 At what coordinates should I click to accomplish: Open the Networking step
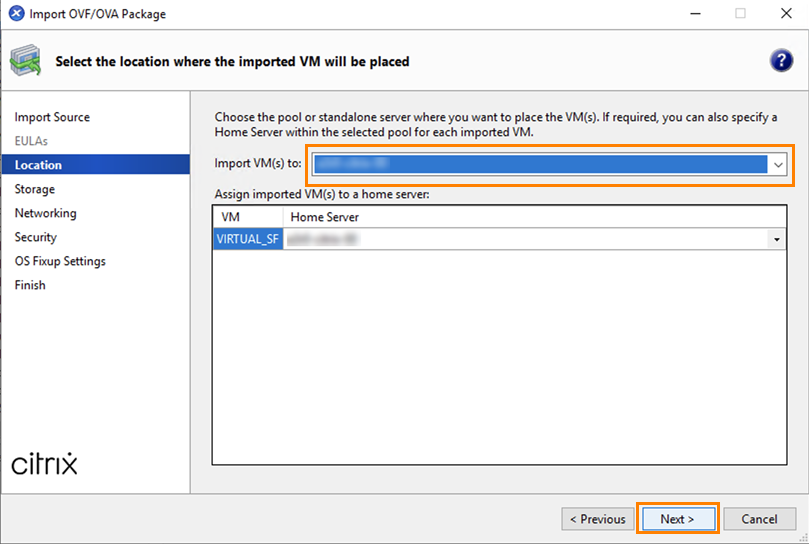tap(45, 213)
